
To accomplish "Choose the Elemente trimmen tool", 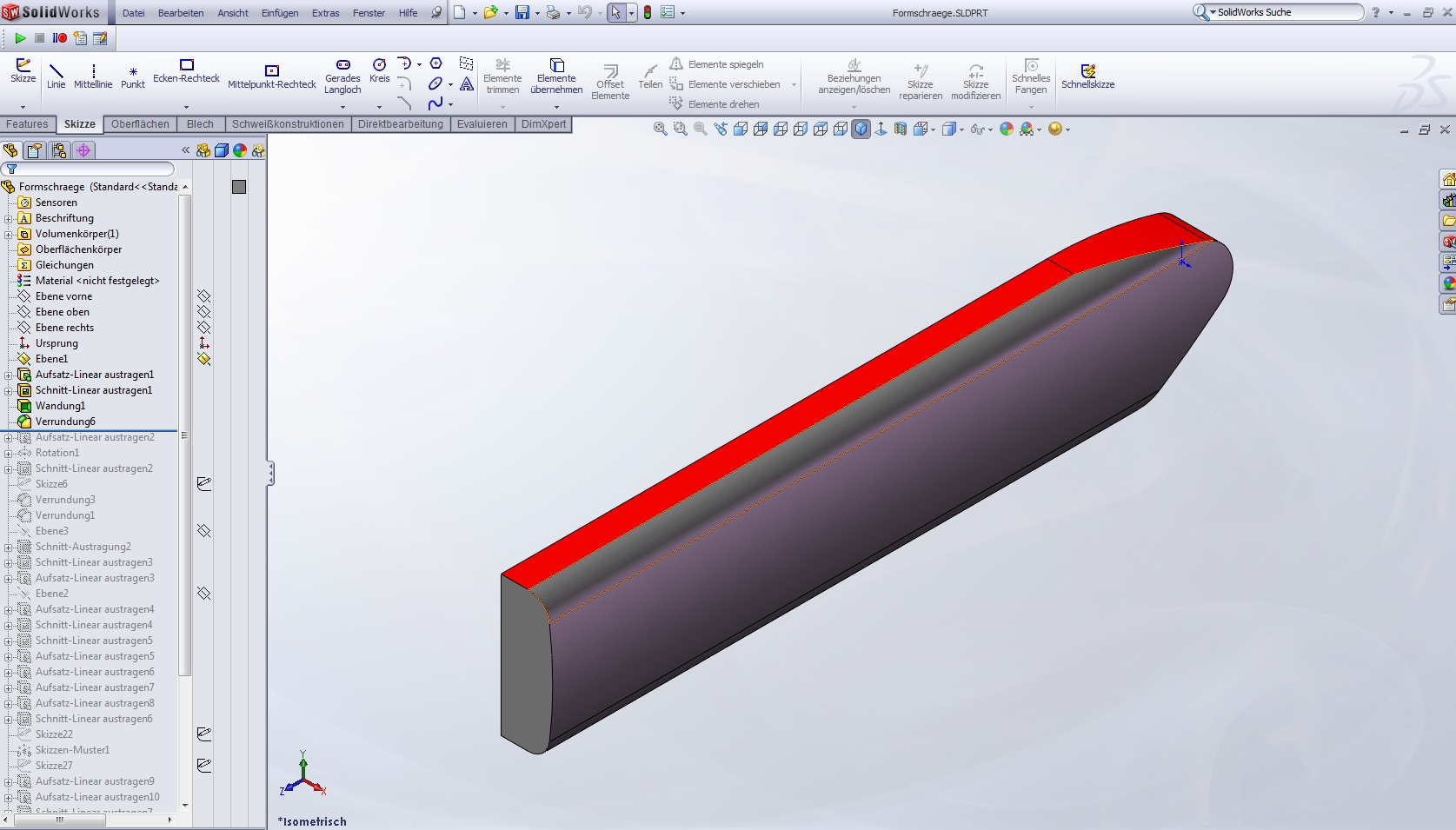I will pyautogui.click(x=502, y=76).
